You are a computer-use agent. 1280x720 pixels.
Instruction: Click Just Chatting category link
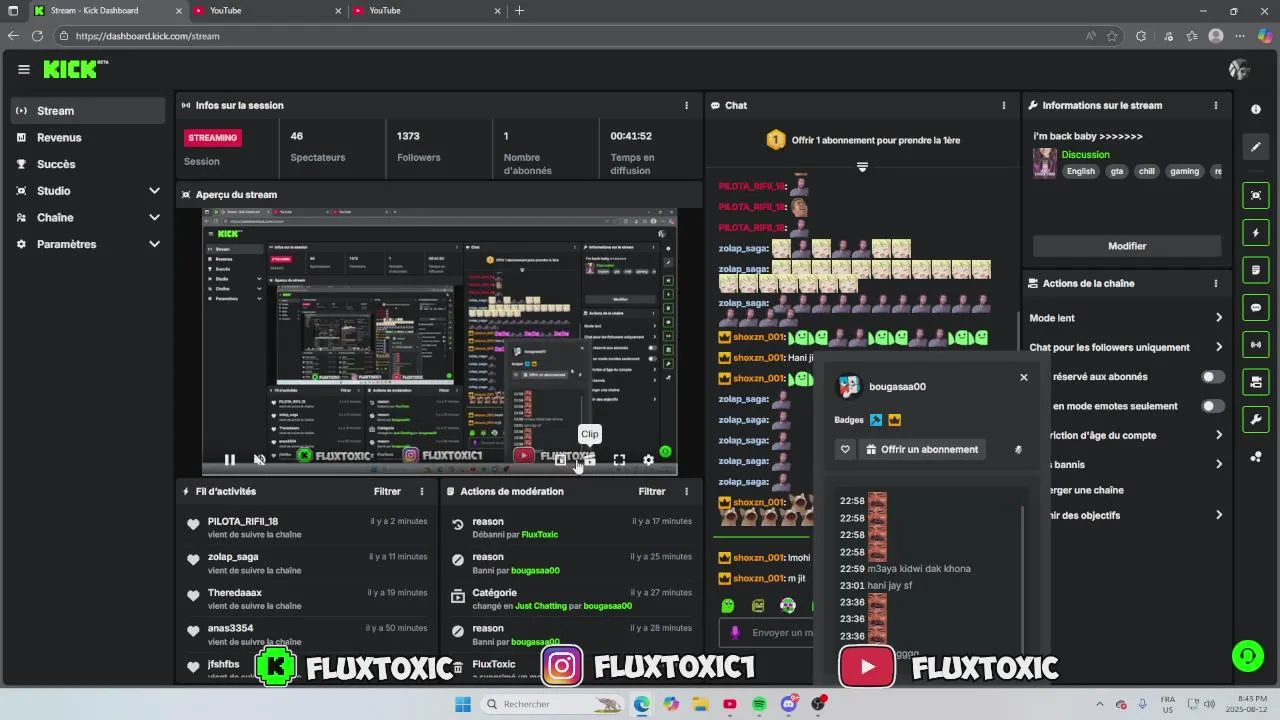coord(541,606)
